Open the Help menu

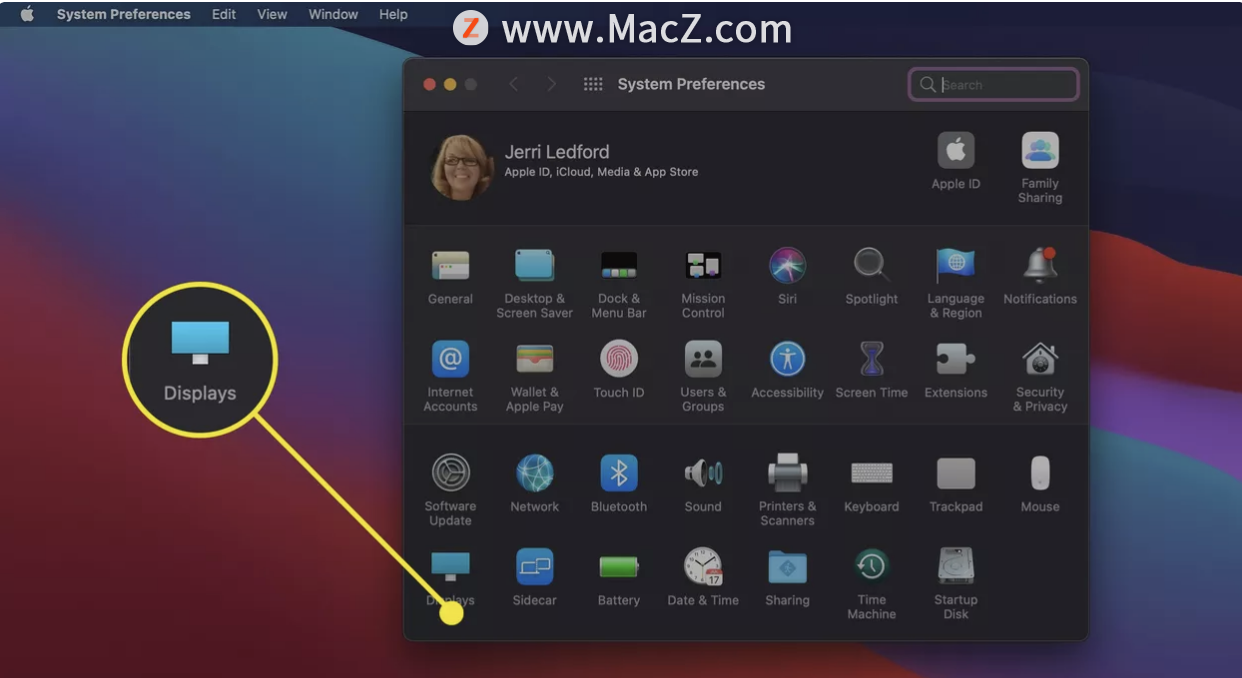[x=393, y=14]
